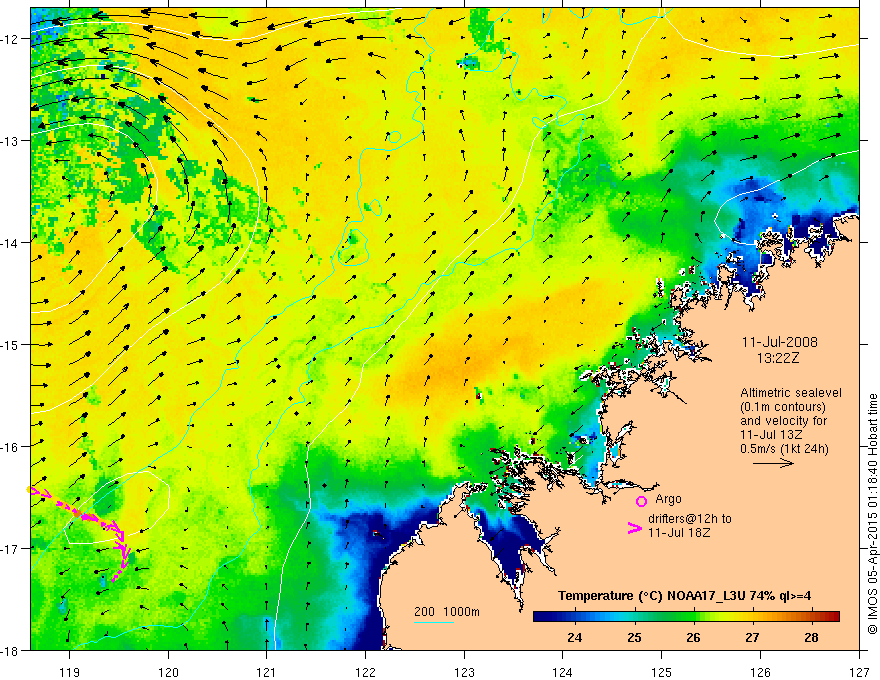Select the '13:22Z' time text

[x=778, y=358]
